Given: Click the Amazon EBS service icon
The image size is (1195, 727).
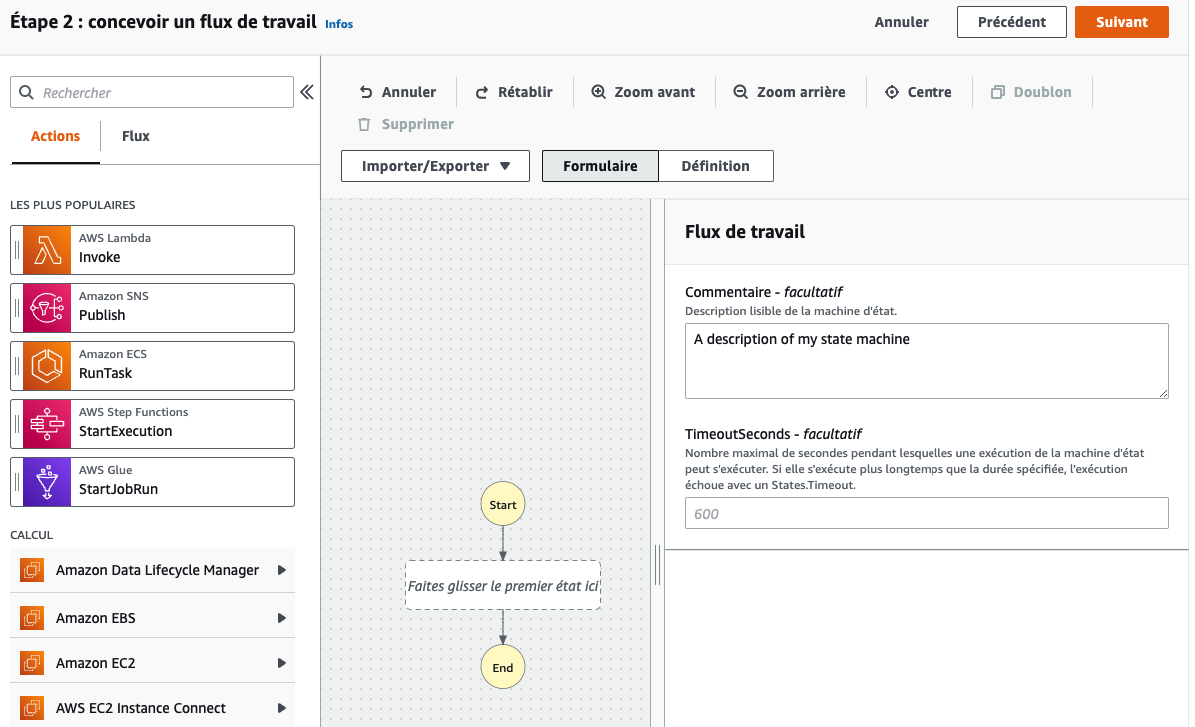Looking at the screenshot, I should [32, 617].
